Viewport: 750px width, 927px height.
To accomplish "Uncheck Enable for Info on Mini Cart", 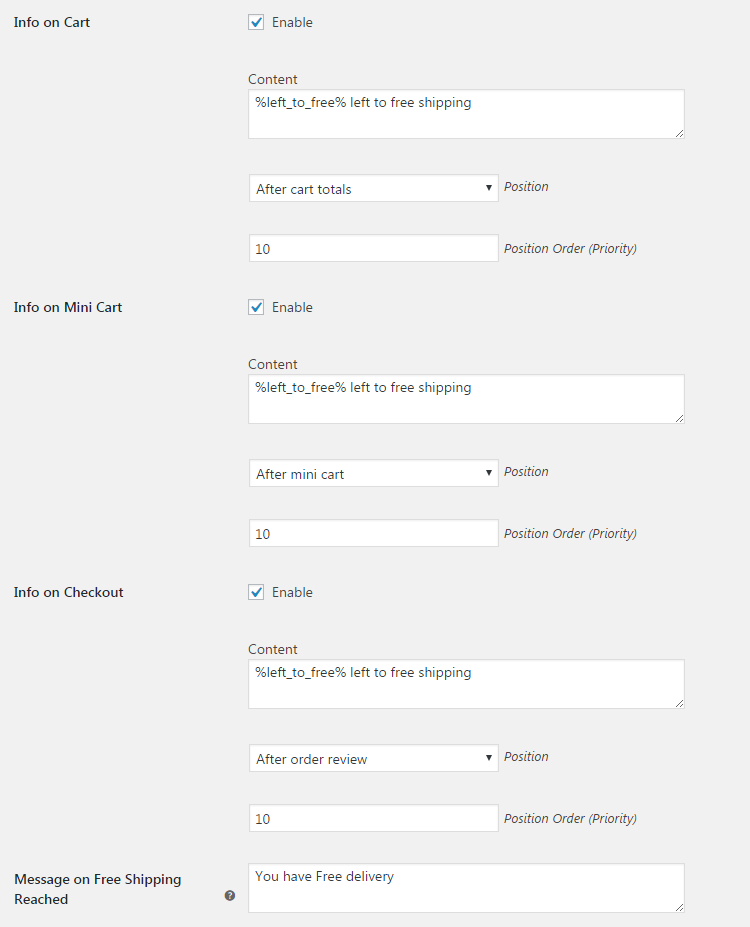I will click(256, 307).
